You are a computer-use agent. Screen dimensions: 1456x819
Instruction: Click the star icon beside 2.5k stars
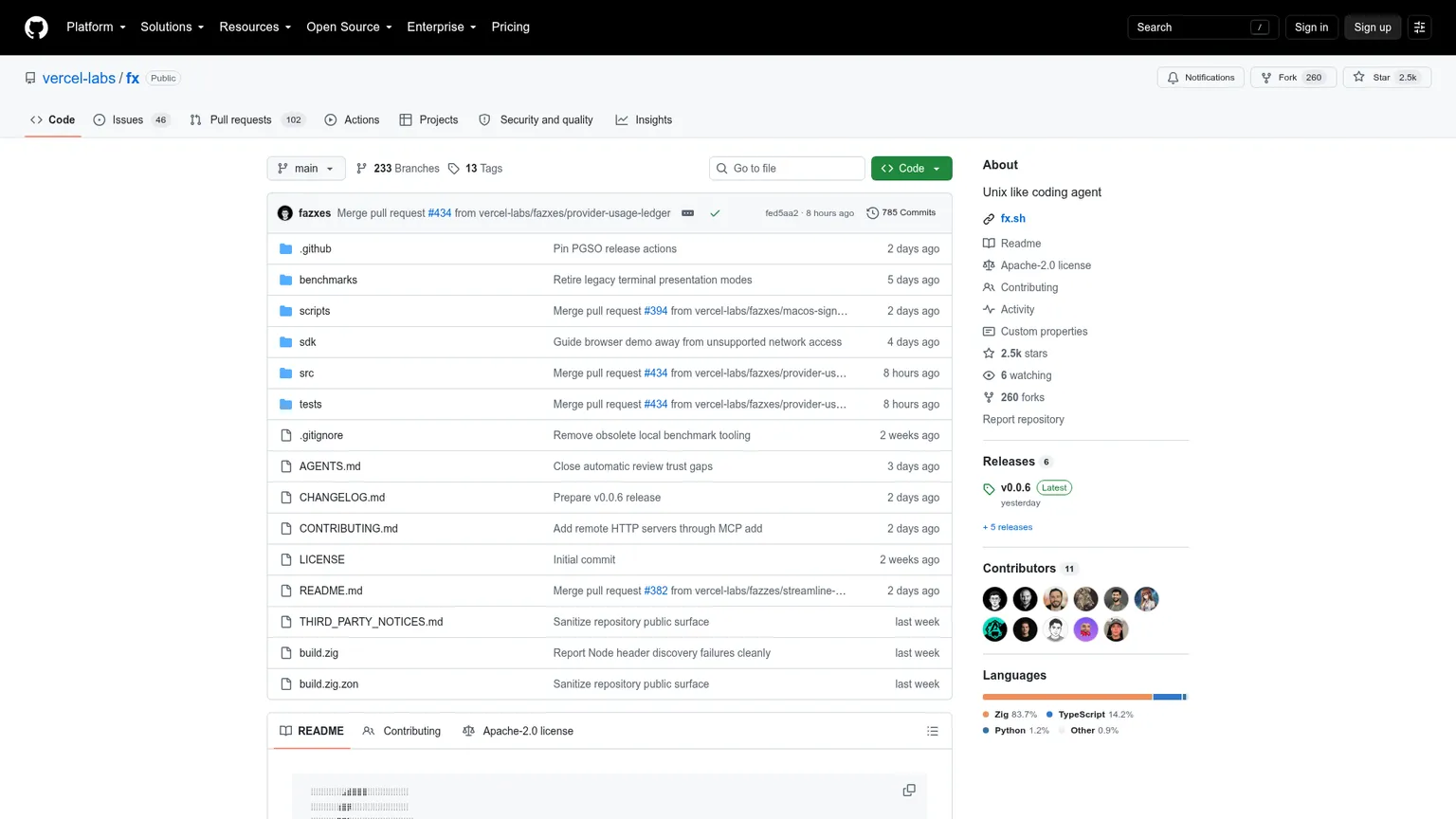[989, 354]
